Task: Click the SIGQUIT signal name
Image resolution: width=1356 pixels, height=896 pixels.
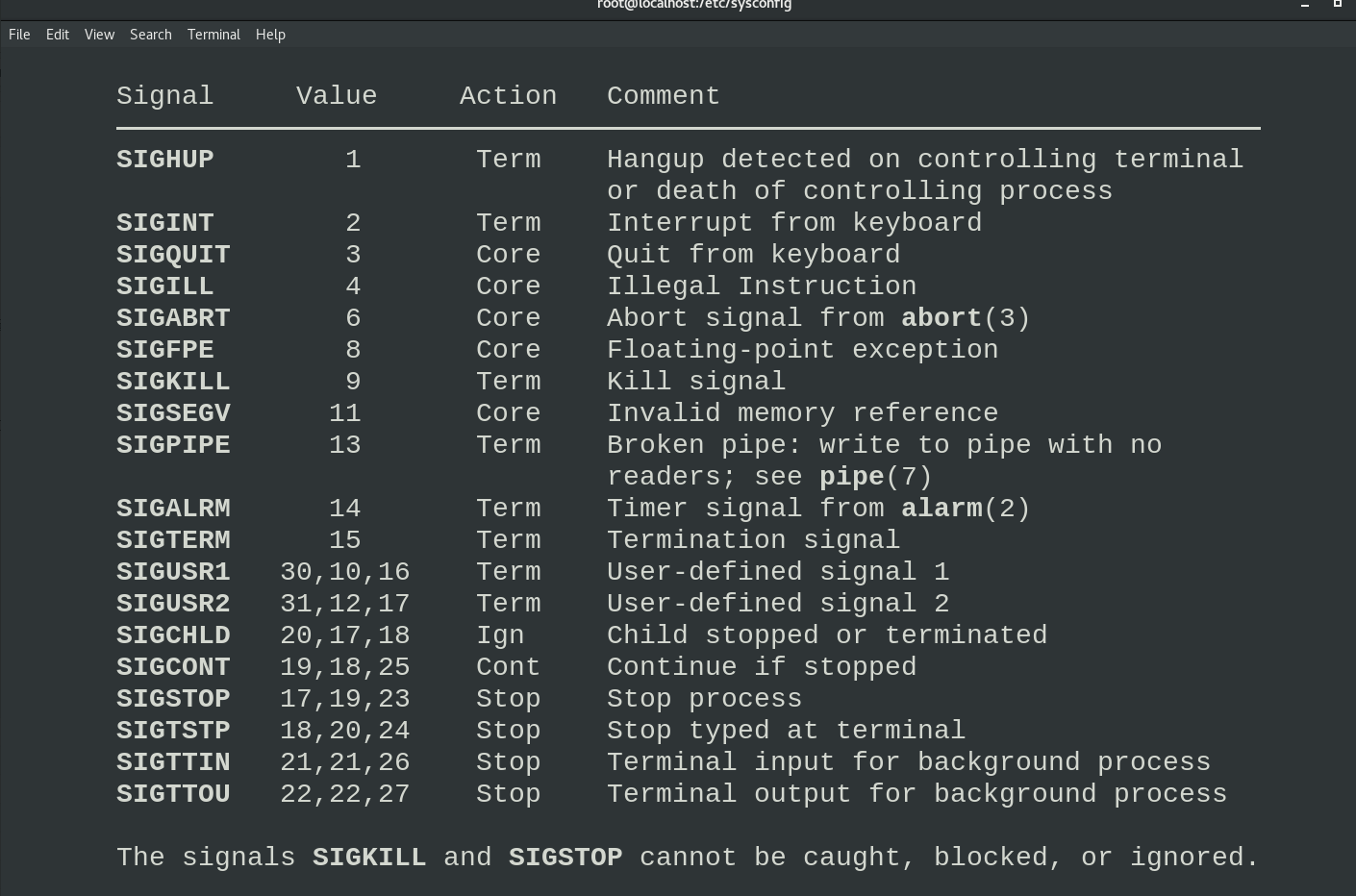Action: 173,255
